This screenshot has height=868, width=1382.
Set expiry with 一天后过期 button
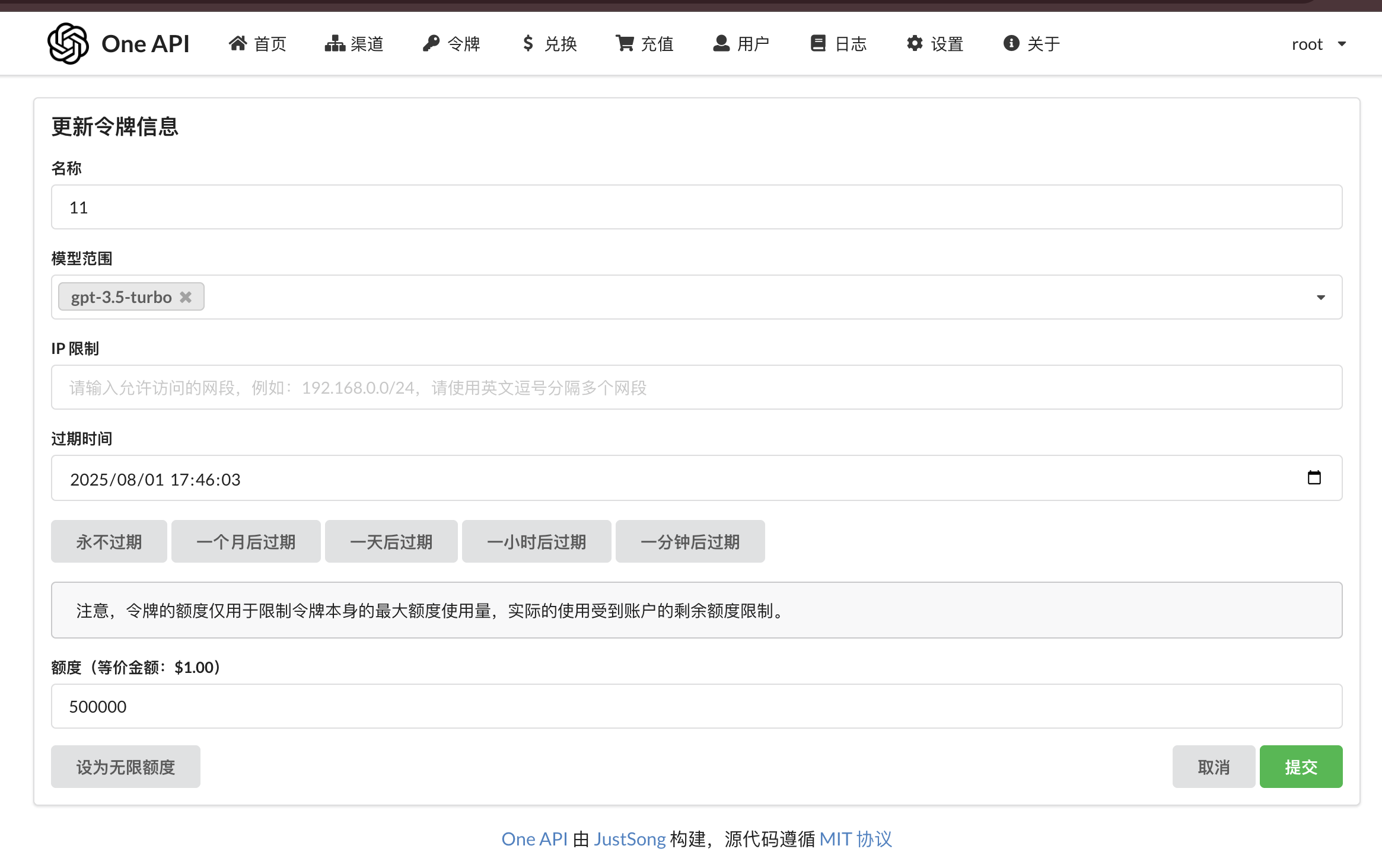(x=391, y=541)
